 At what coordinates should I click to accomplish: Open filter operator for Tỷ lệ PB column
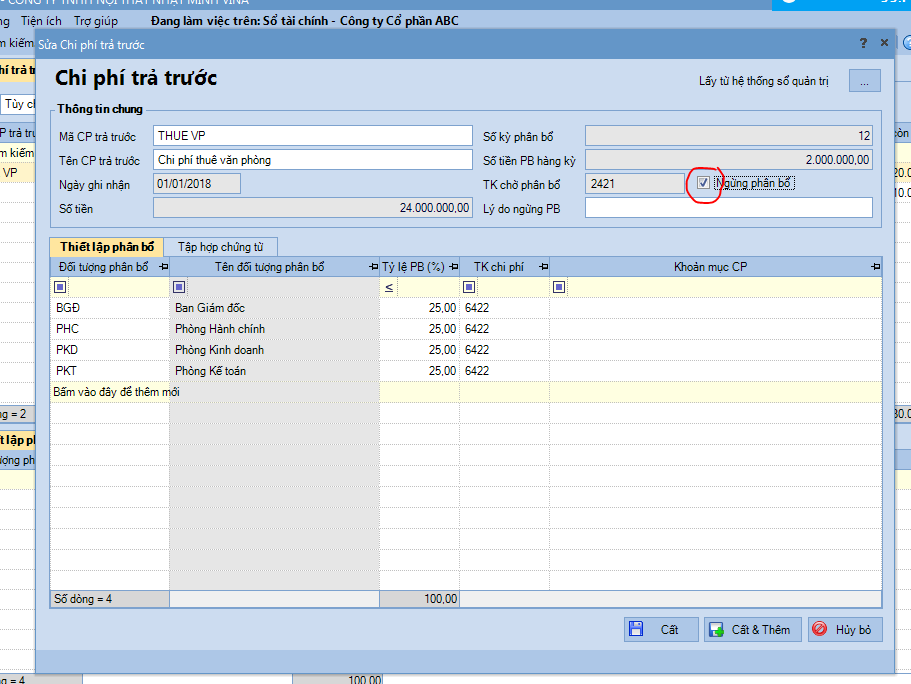tap(389, 287)
